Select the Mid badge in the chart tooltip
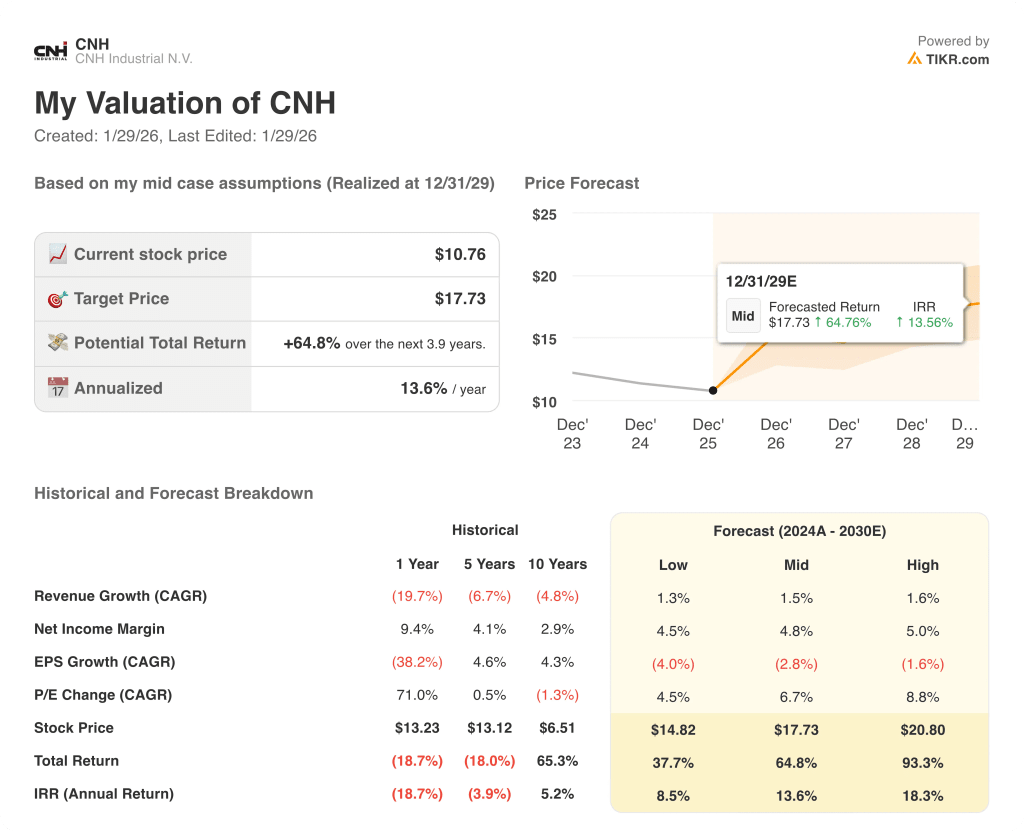1024x832 pixels. click(743, 316)
